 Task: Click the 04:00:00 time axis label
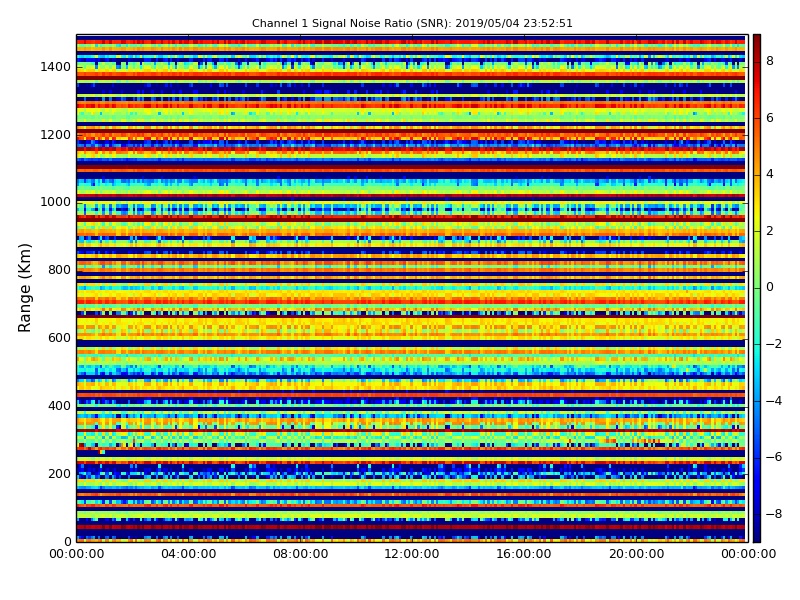[189, 554]
